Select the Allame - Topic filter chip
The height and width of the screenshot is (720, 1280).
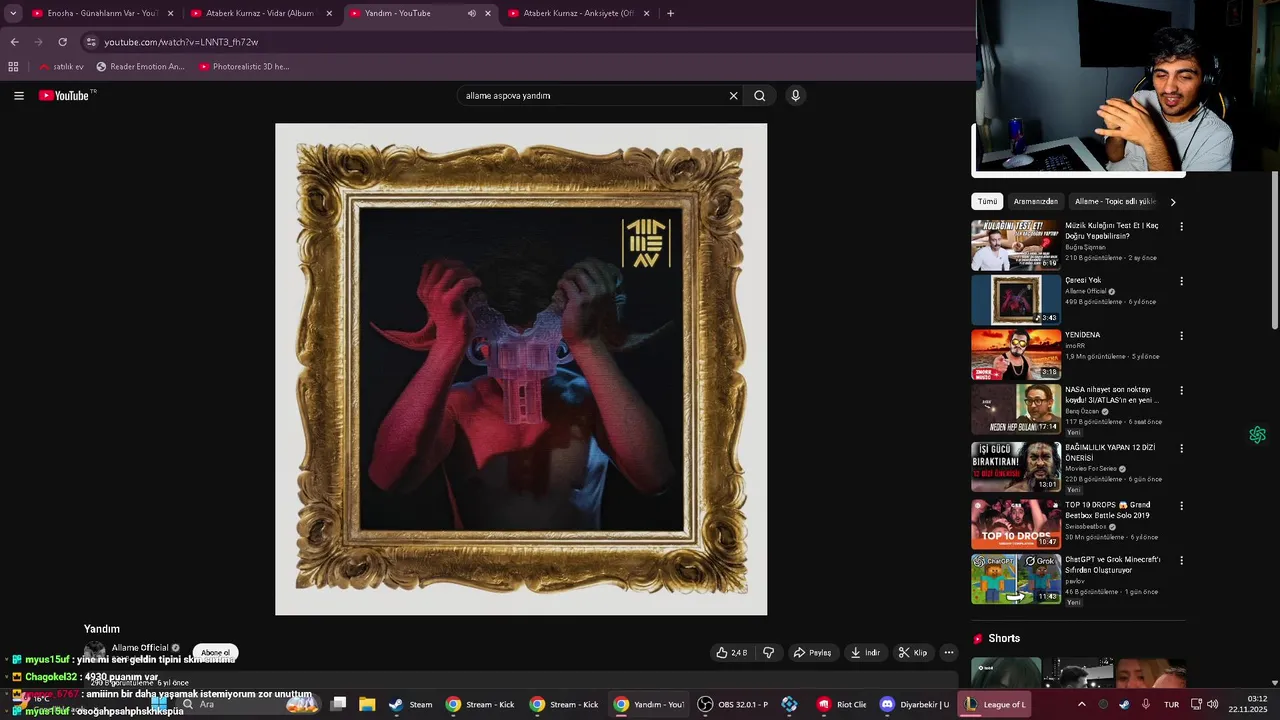tap(1115, 201)
